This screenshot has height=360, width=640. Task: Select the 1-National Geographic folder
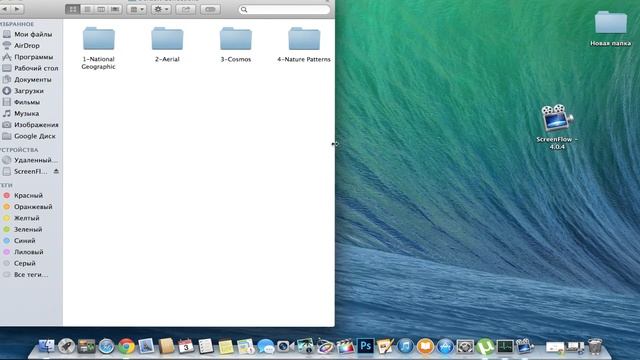(98, 48)
